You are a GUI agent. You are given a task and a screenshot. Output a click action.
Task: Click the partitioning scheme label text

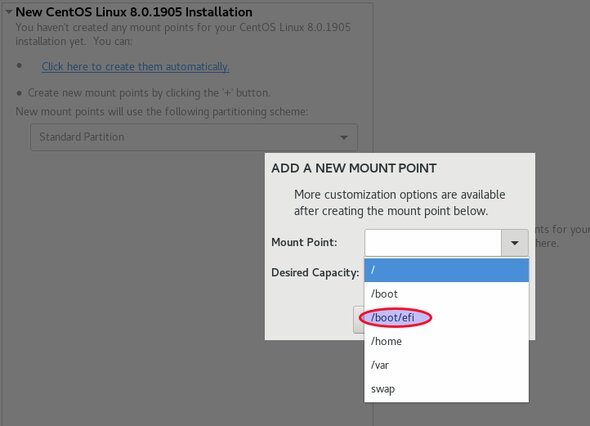coord(162,112)
